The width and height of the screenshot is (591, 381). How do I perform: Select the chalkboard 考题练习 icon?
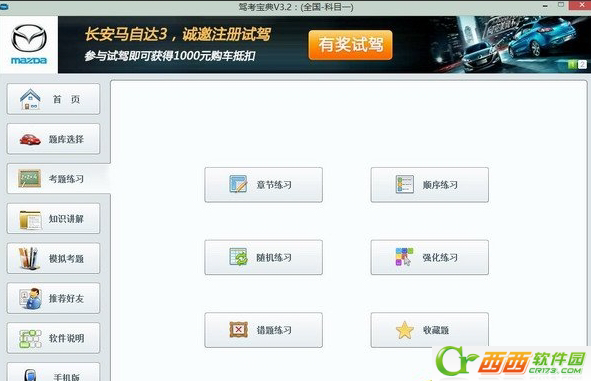pyautogui.click(x=29, y=179)
